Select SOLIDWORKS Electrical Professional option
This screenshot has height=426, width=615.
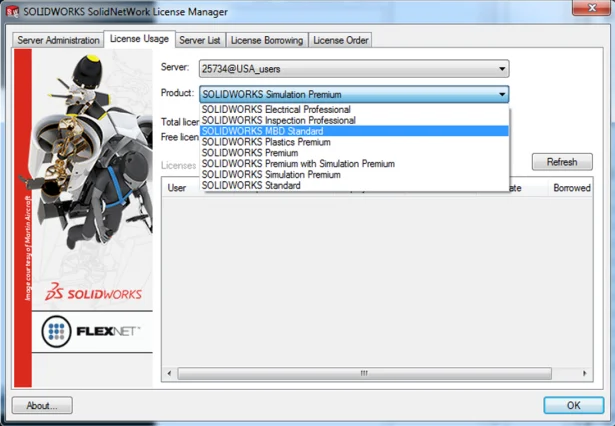[276, 109]
